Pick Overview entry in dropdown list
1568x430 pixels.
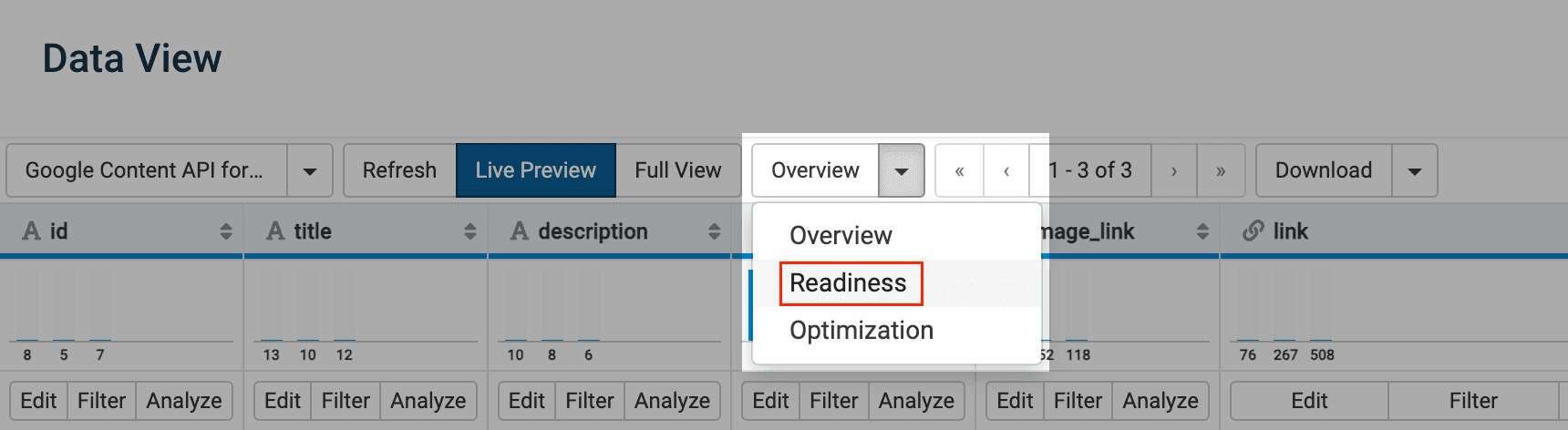pyautogui.click(x=841, y=236)
